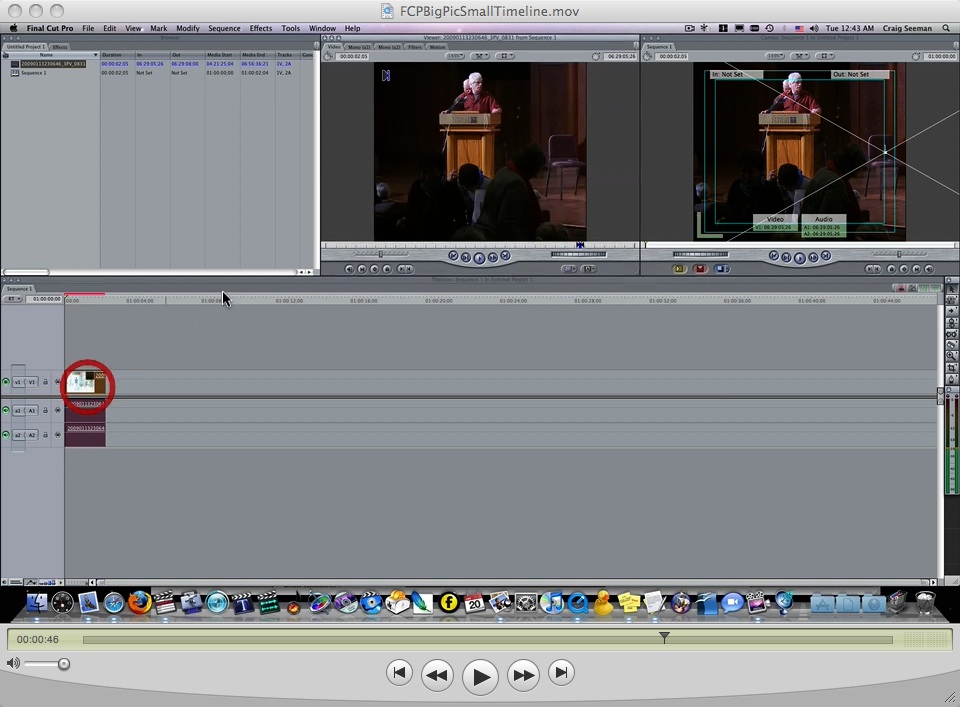Toggle V1 track visibility green light
Screen dimensions: 960x707
point(6,382)
